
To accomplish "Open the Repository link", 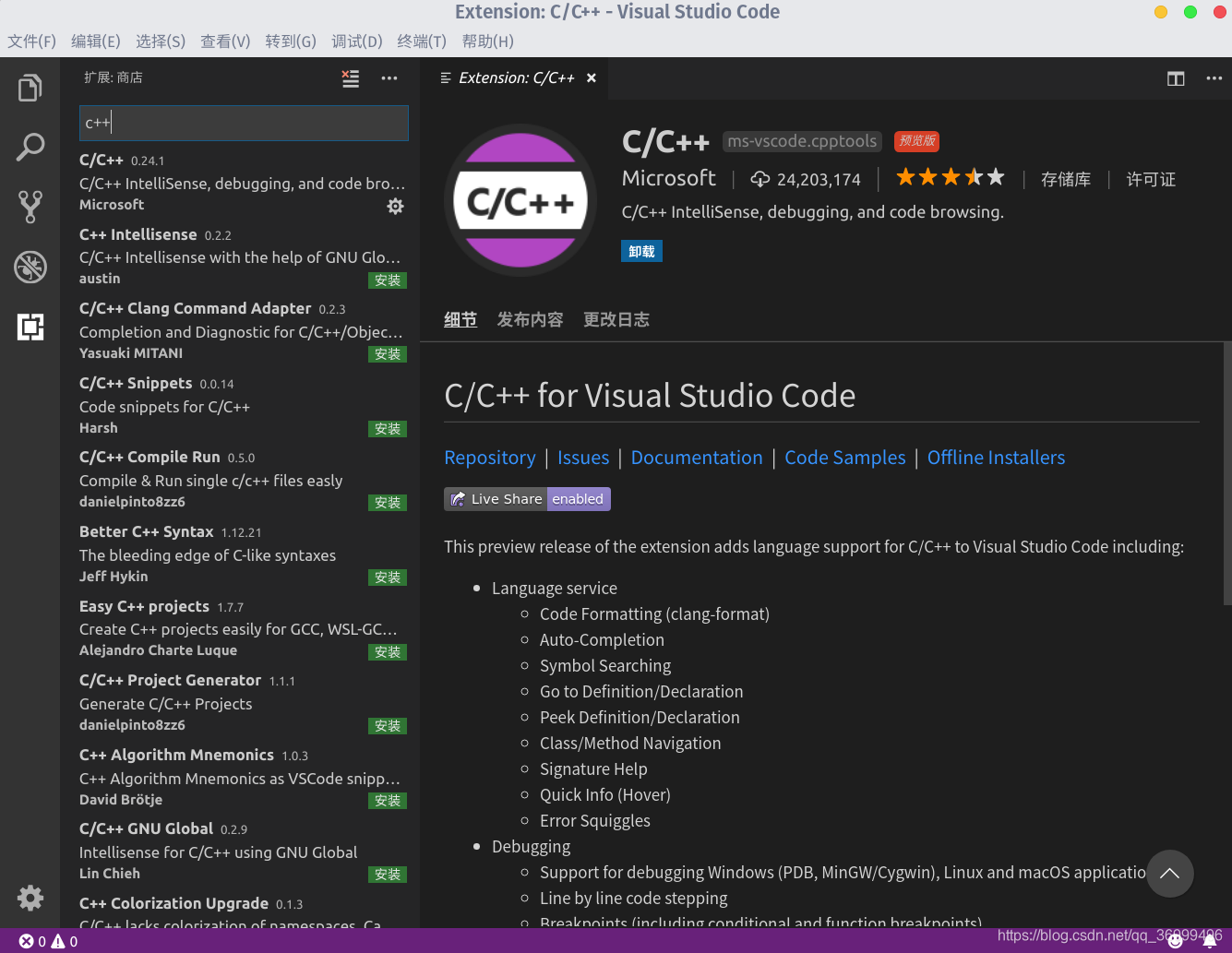I will 490,458.
